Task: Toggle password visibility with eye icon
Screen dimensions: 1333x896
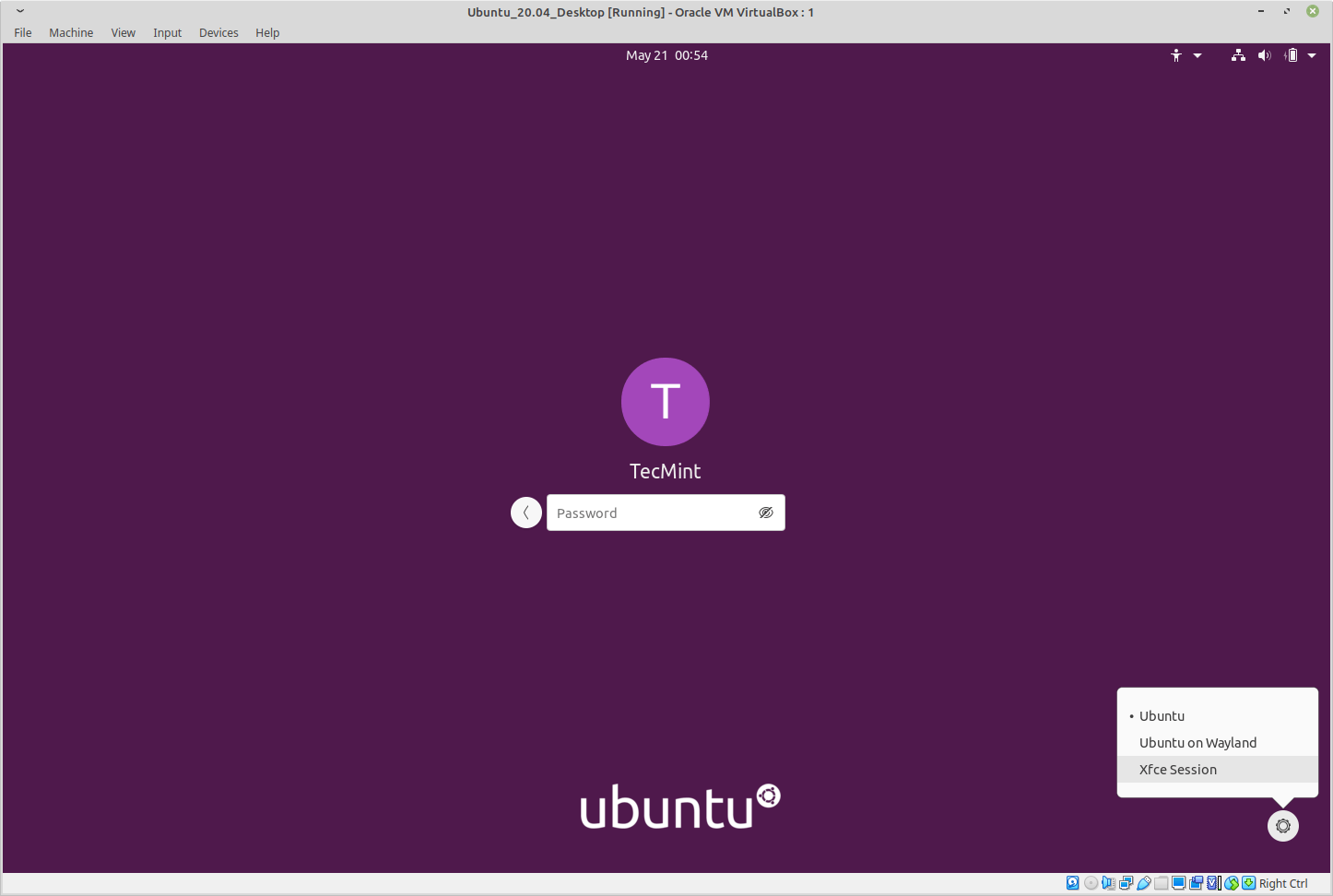Action: [765, 513]
